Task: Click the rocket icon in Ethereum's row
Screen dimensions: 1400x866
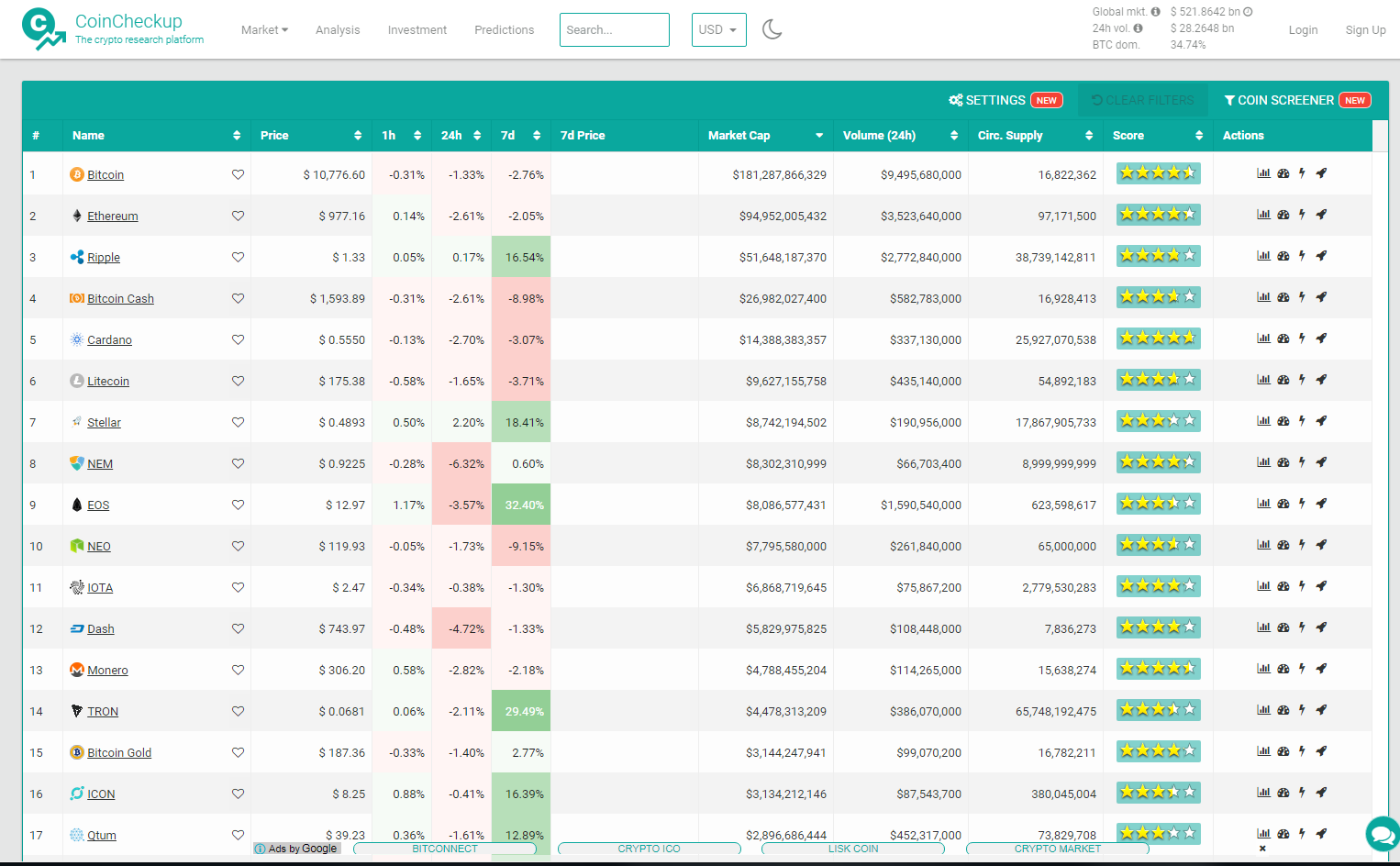Action: click(1321, 214)
